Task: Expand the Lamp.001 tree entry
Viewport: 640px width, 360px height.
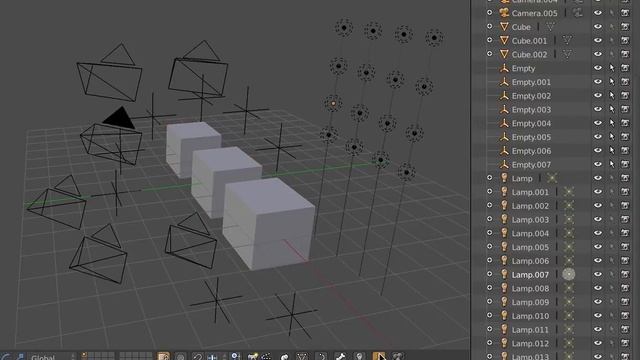Action: 489,191
